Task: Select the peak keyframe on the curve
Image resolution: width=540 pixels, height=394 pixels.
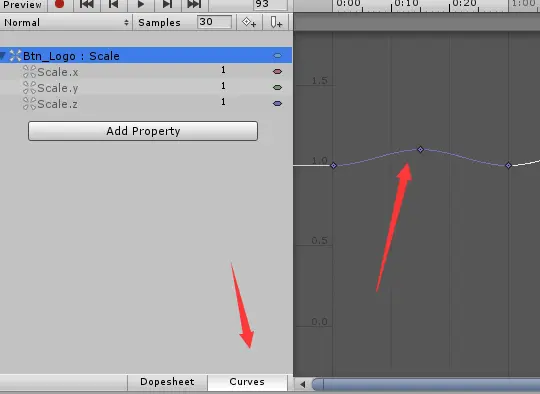Action: (420, 149)
